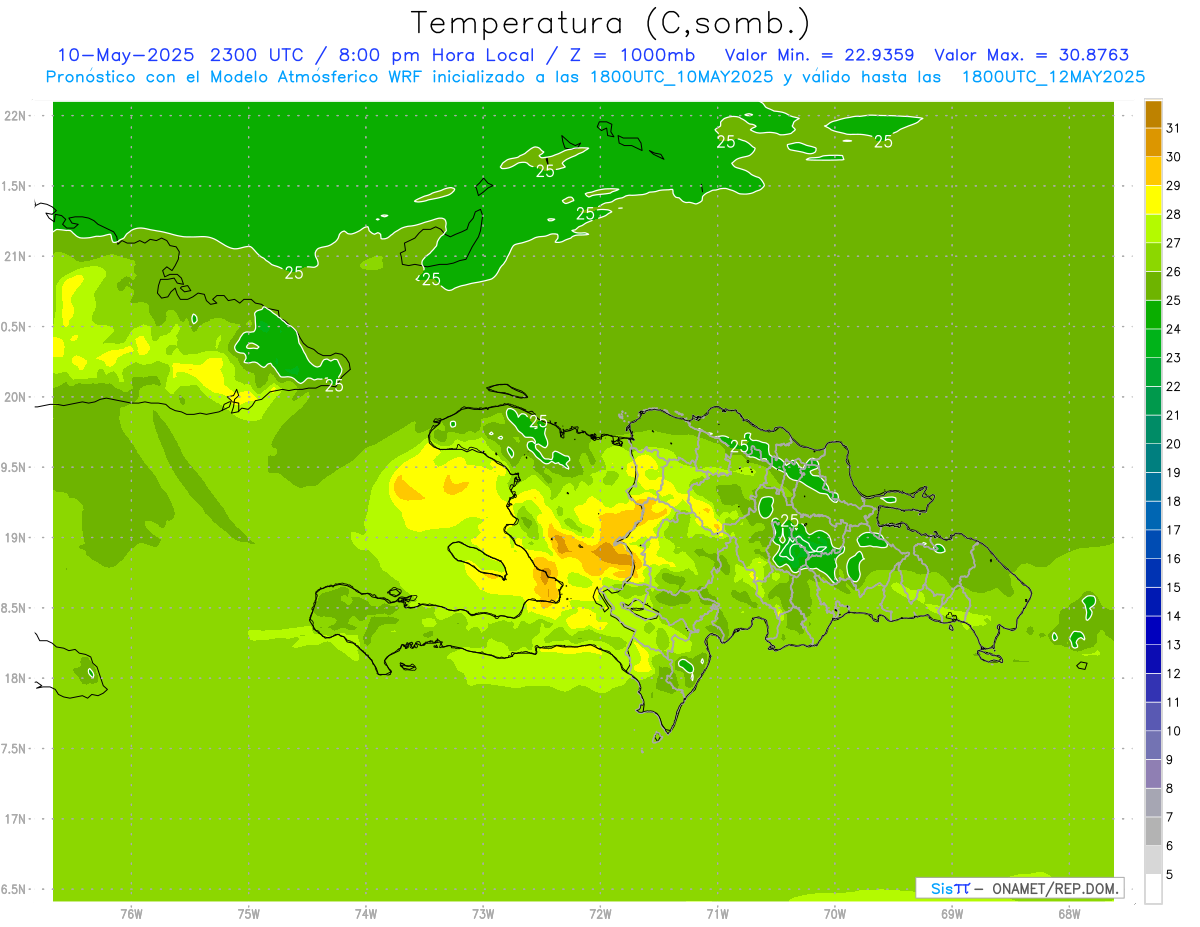
Task: Click the '70W' longitude label
Action: tap(835, 914)
